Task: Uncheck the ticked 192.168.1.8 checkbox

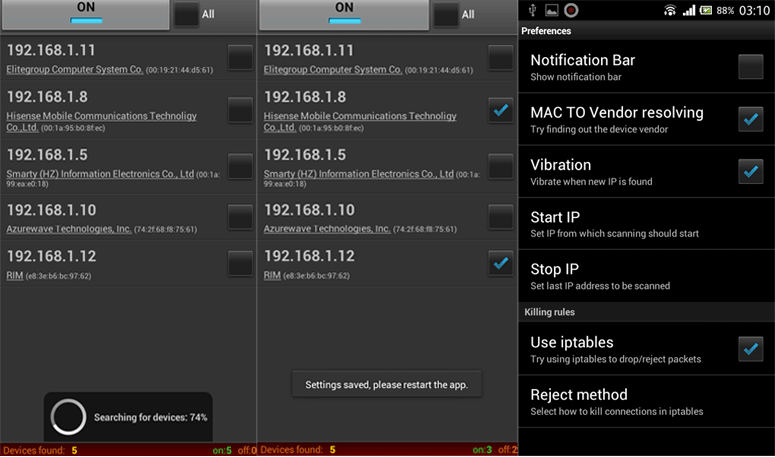Action: tap(501, 111)
